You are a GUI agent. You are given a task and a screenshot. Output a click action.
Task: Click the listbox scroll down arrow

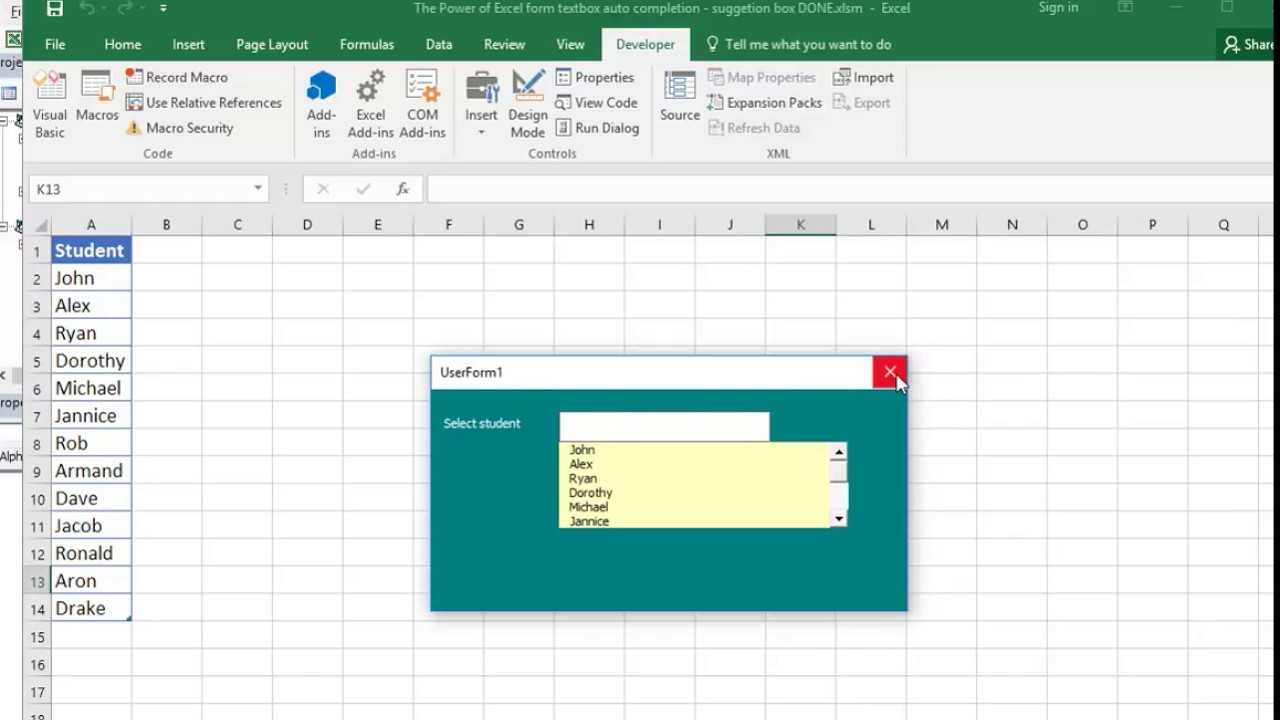click(x=838, y=518)
